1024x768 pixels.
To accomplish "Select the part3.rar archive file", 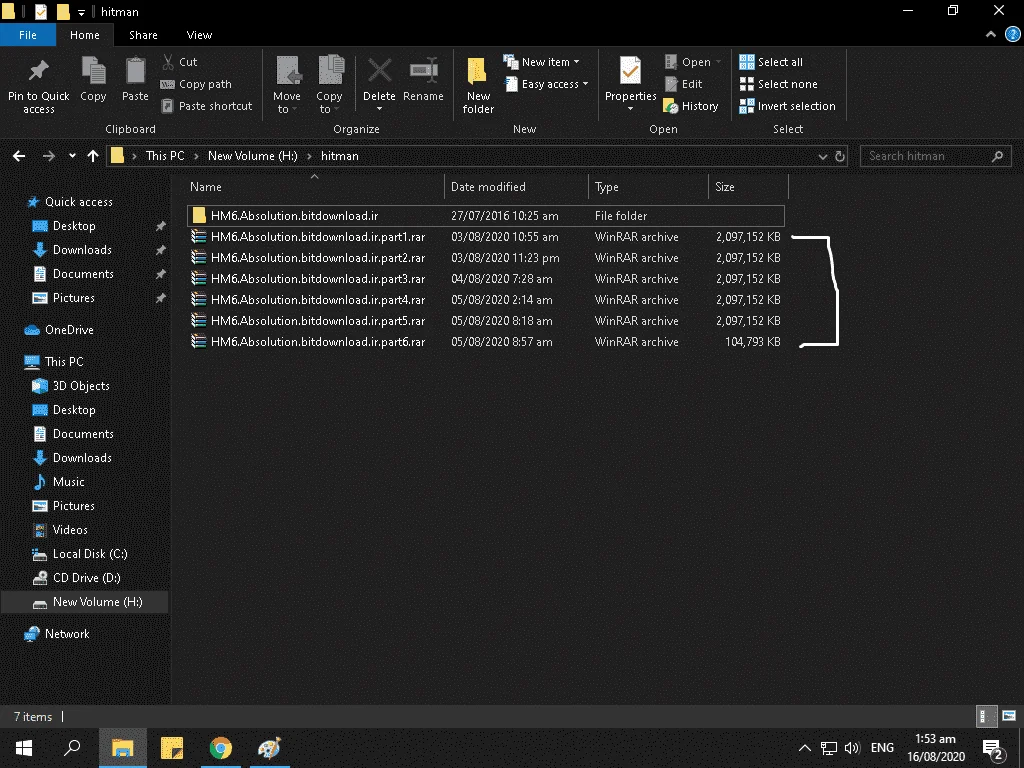I will pos(485,278).
